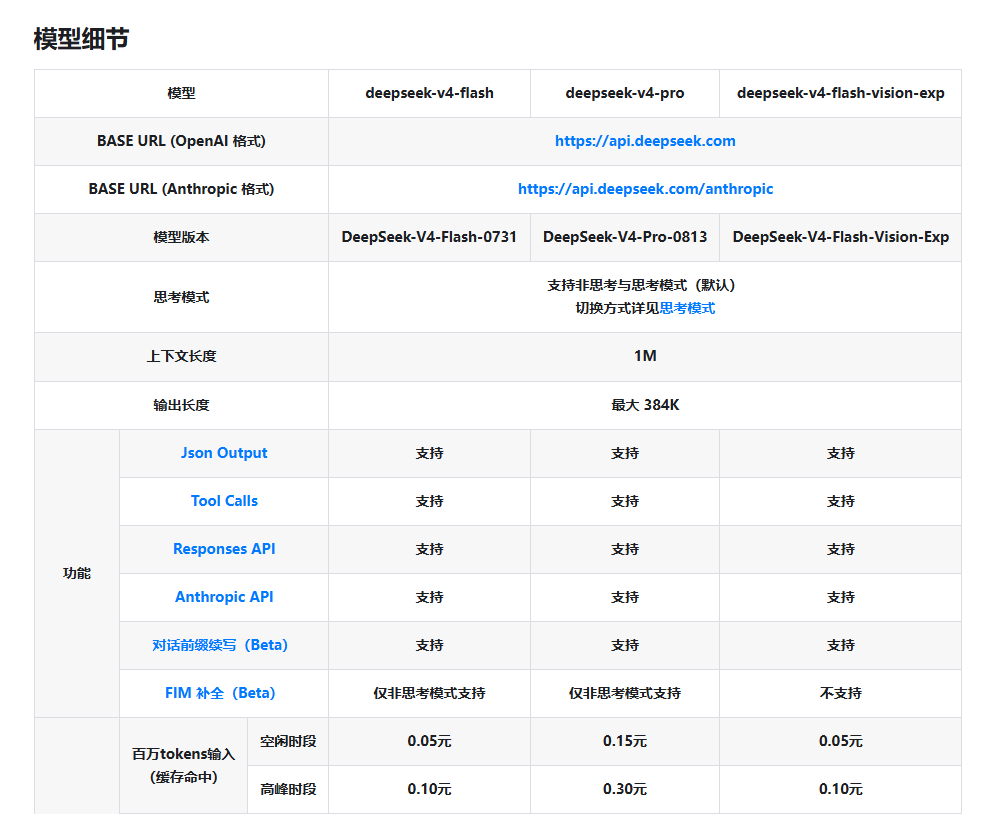Open the 对话前缀续写 (Beta) link
This screenshot has width=987, height=814.
[x=220, y=645]
